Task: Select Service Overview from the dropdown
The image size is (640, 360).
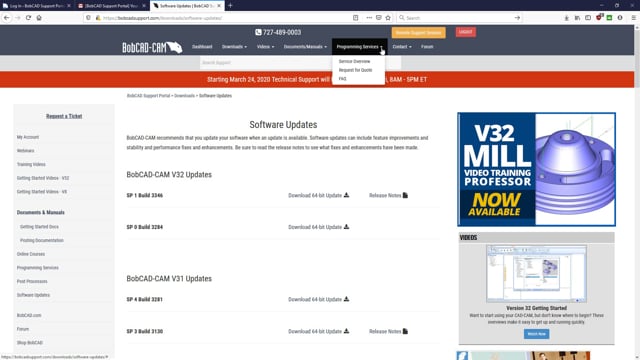Action: [x=354, y=61]
